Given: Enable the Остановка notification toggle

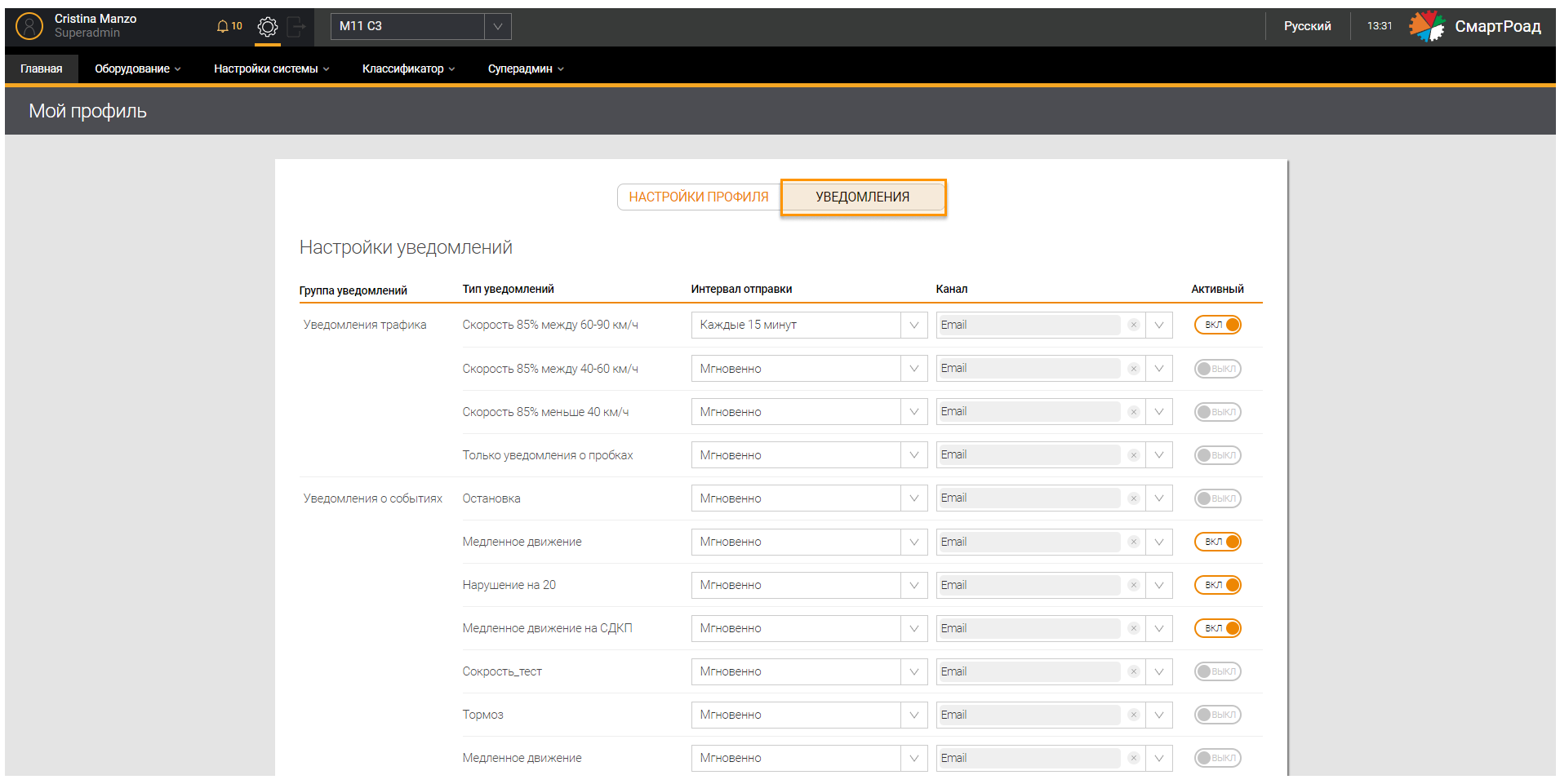Looking at the screenshot, I should [1217, 498].
